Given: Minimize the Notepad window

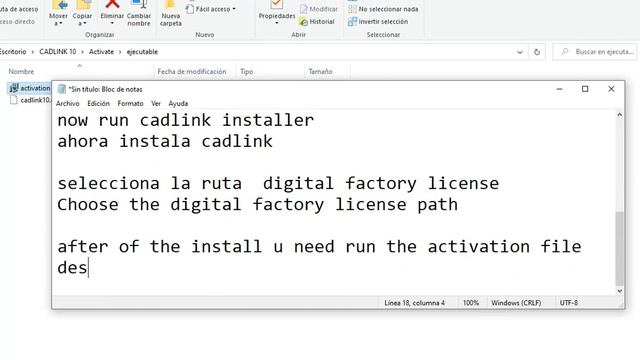Looking at the screenshot, I should click(559, 89).
